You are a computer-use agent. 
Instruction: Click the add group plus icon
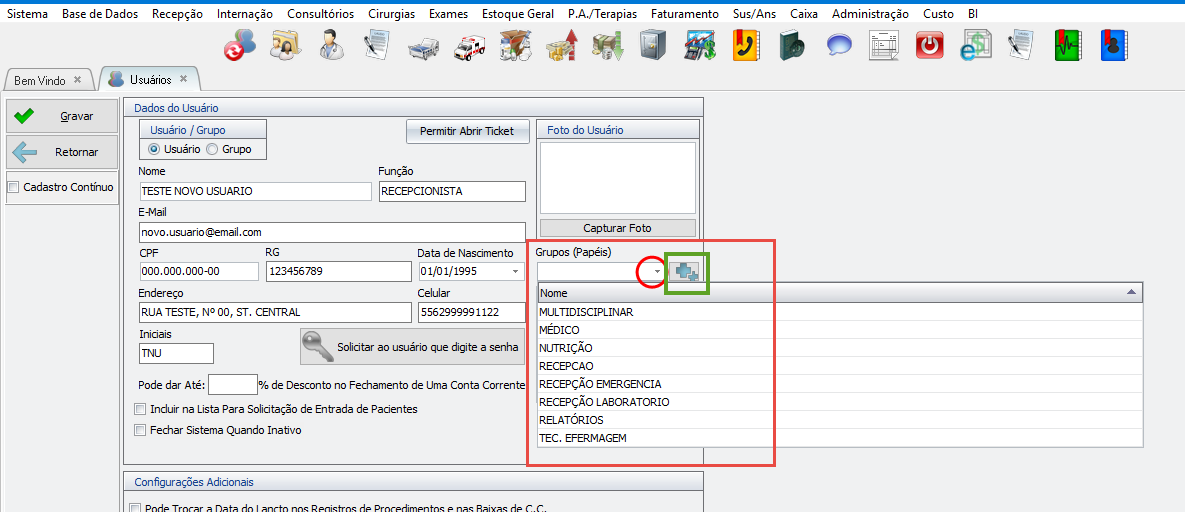point(687,272)
